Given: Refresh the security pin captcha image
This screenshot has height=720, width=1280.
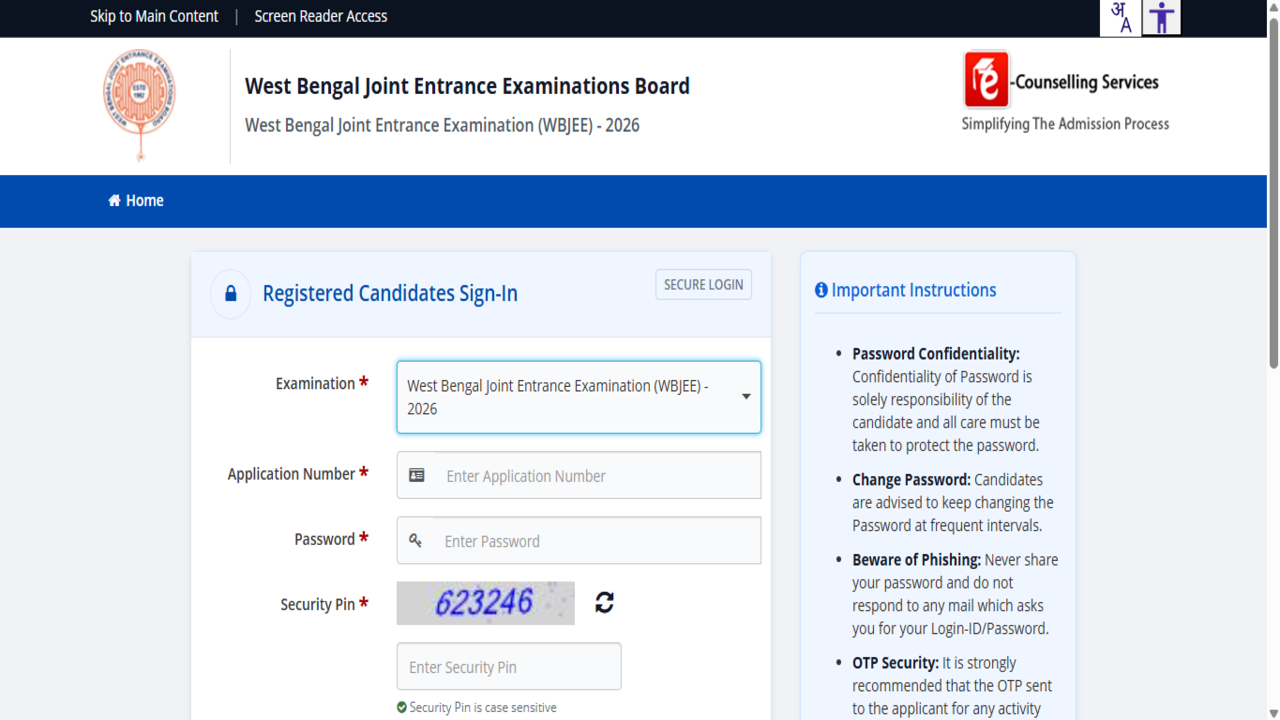Looking at the screenshot, I should pos(603,602).
